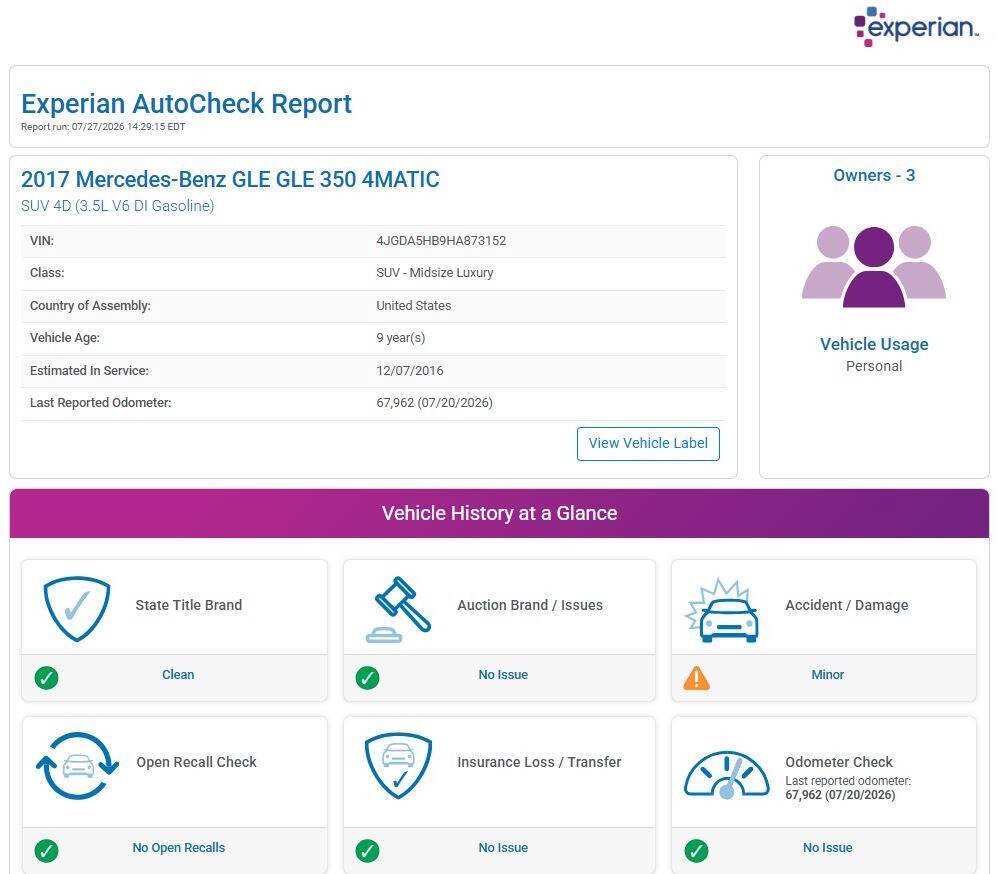Click the Open Recall Check arrows icon

click(78, 766)
